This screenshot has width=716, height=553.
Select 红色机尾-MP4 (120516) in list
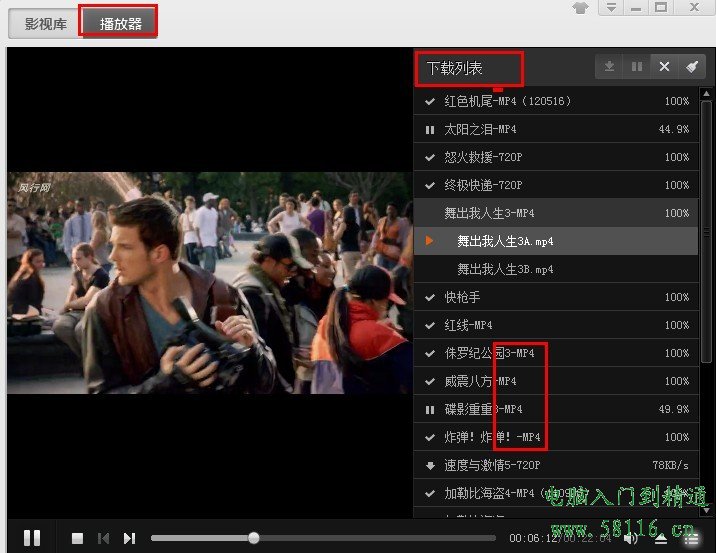[556, 101]
